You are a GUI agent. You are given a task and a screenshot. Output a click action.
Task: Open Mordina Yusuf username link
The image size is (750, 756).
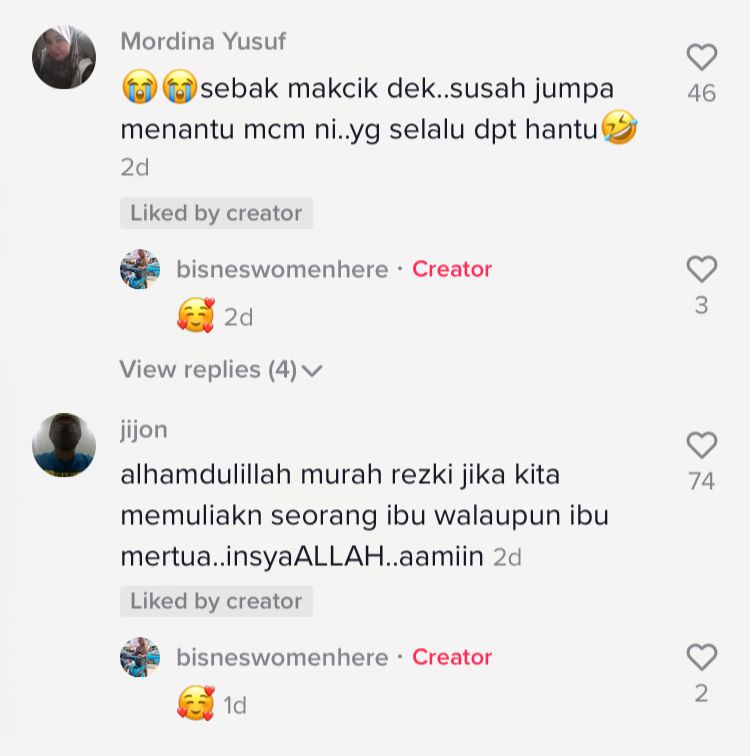pos(203,41)
